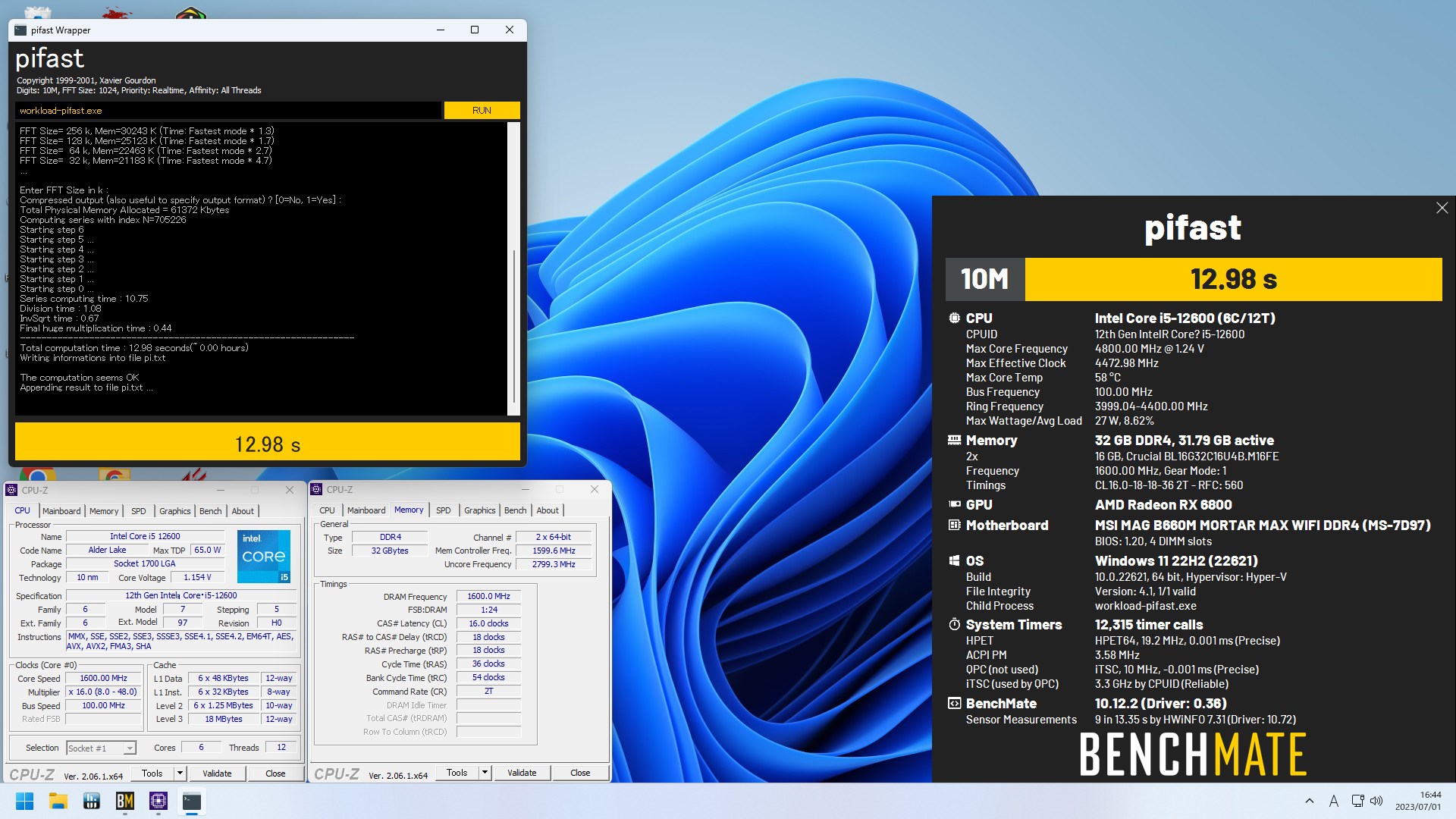The image size is (1456, 819).
Task: Select About tab in right CPU-Z window
Action: pyautogui.click(x=548, y=510)
